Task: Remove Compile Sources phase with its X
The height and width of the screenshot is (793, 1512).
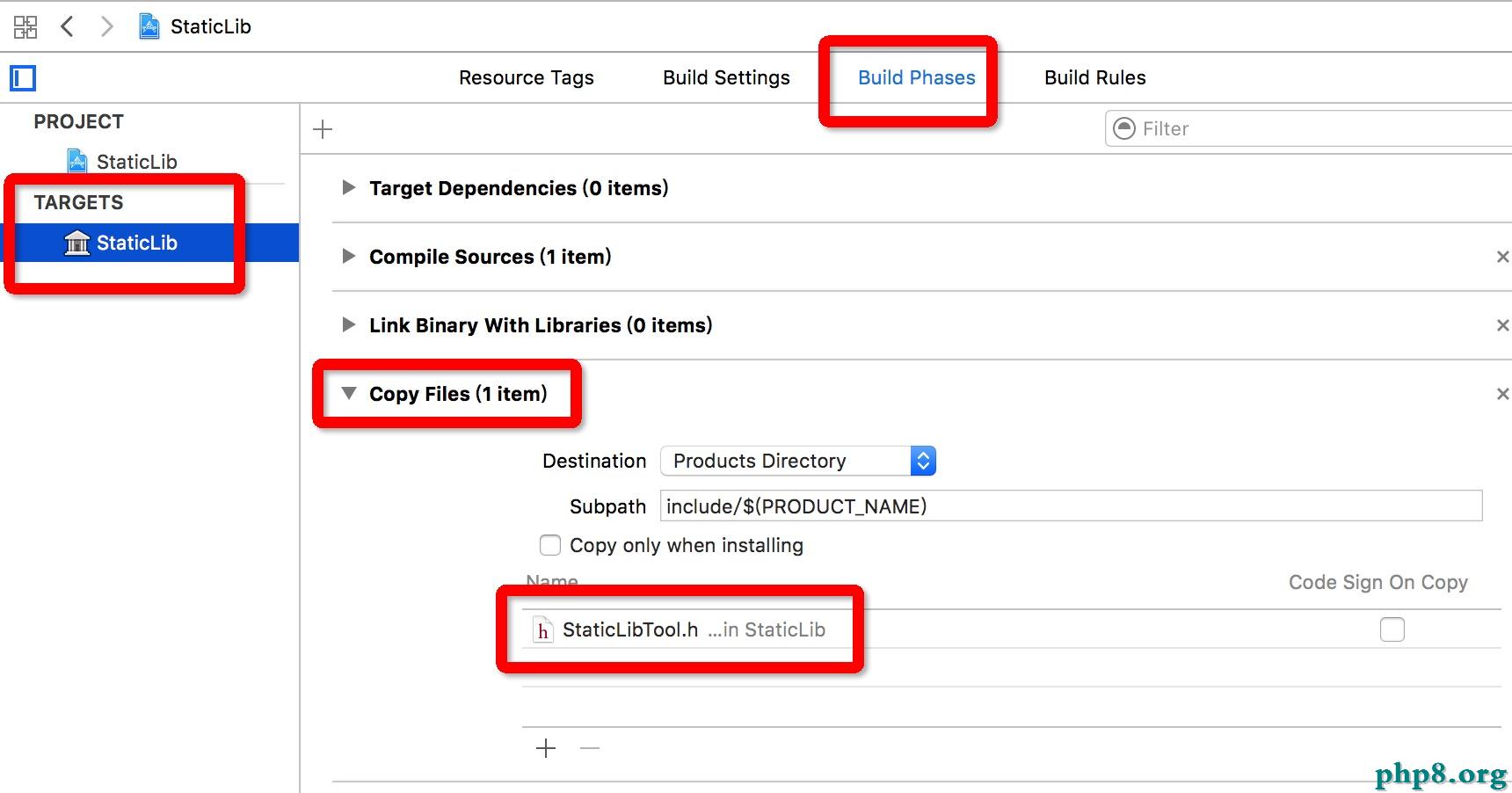Action: [x=1502, y=257]
